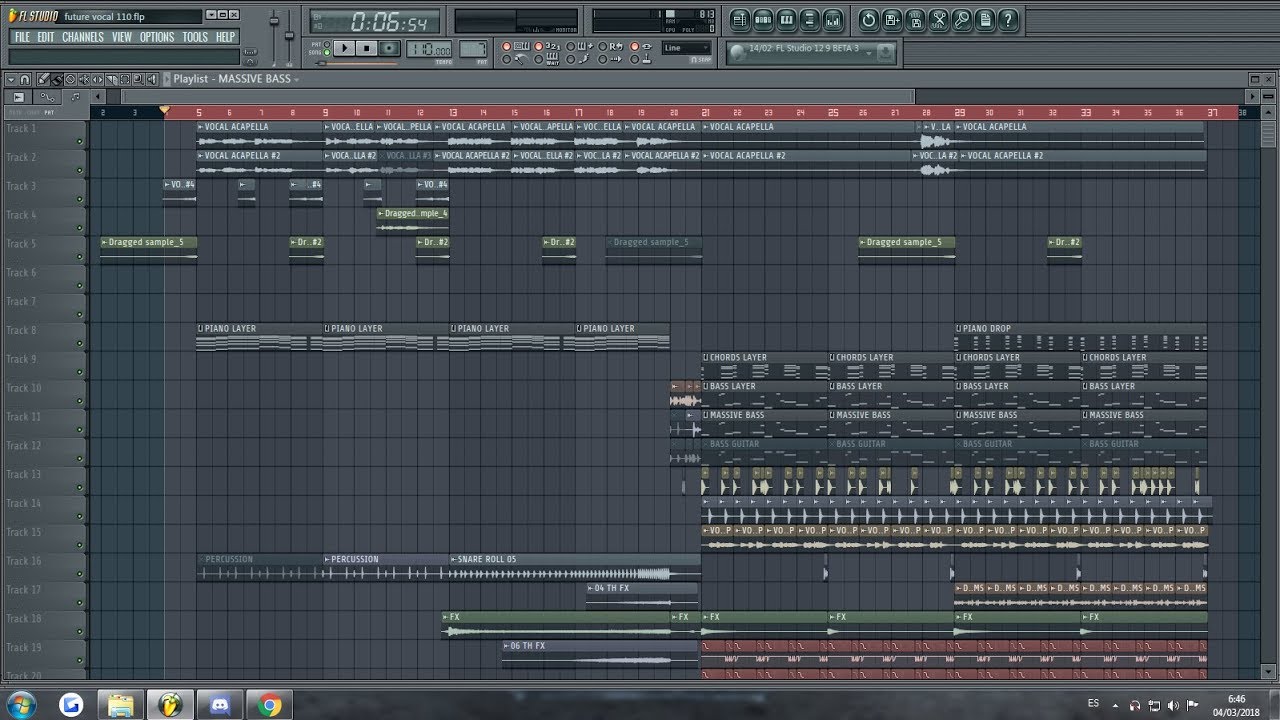Open the TOOLS menu
This screenshot has width=1280, height=720.
[195, 37]
